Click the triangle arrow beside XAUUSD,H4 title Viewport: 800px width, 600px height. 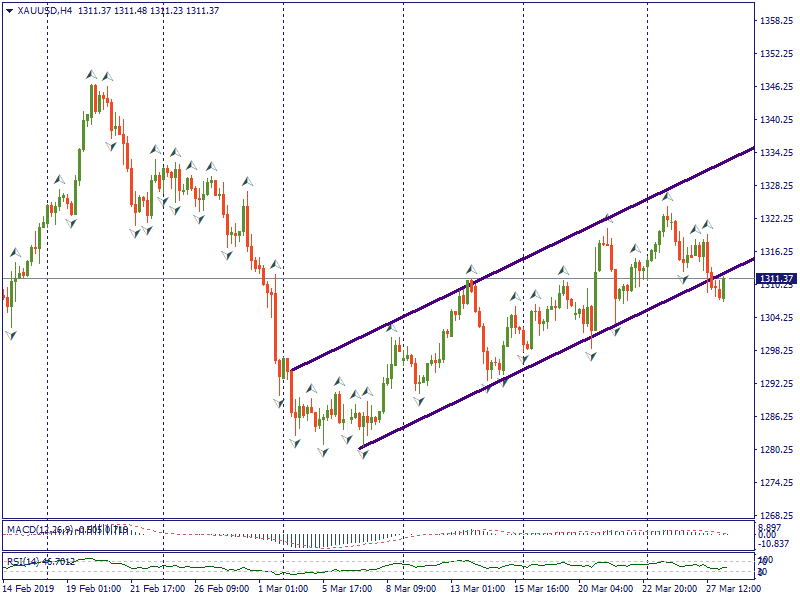pos(9,11)
